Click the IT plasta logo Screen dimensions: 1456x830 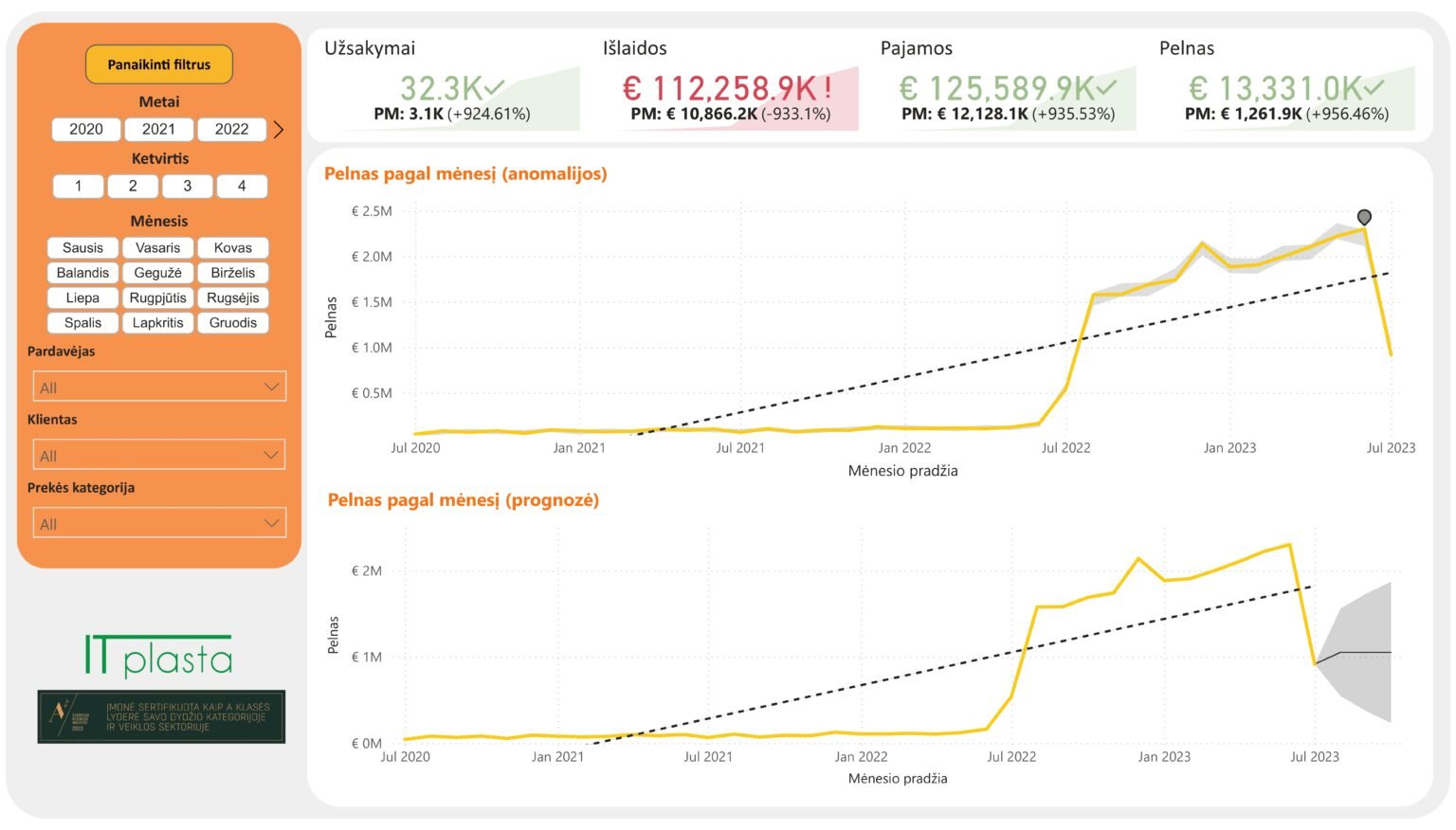coord(159,656)
